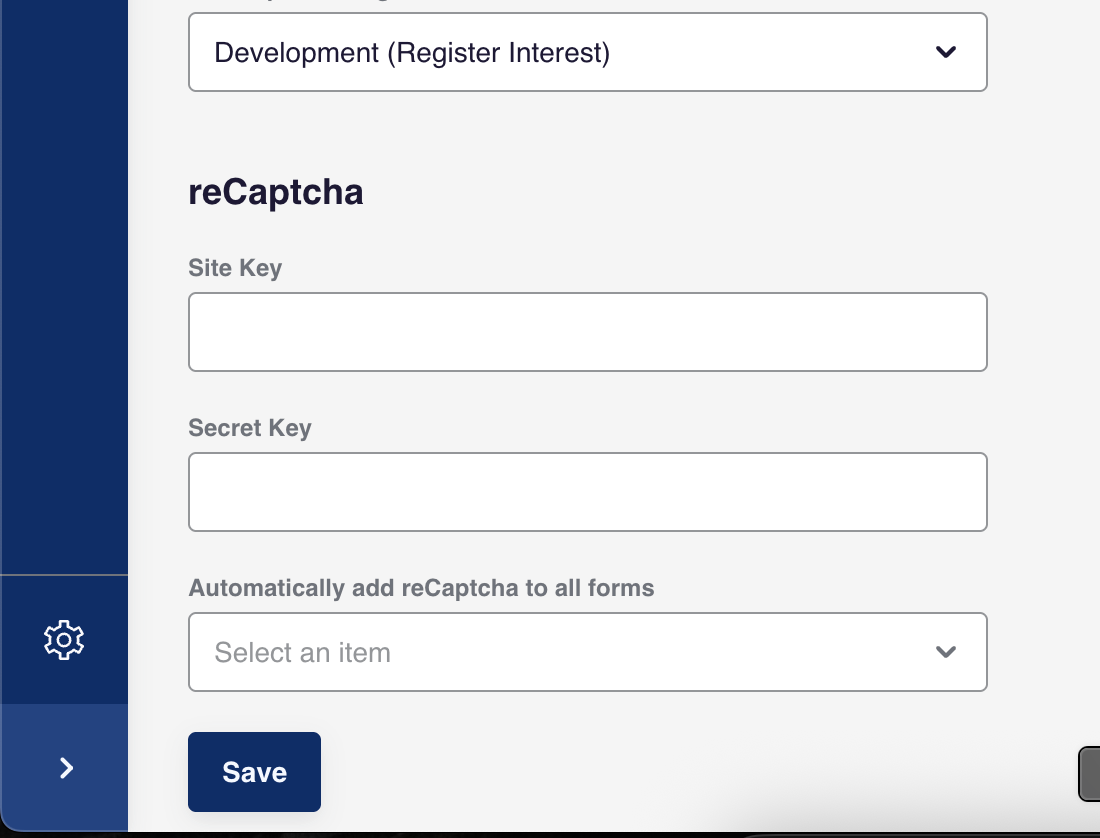Image resolution: width=1100 pixels, height=838 pixels.
Task: Open the Development (Register Interest) dropdown
Action: point(587,52)
